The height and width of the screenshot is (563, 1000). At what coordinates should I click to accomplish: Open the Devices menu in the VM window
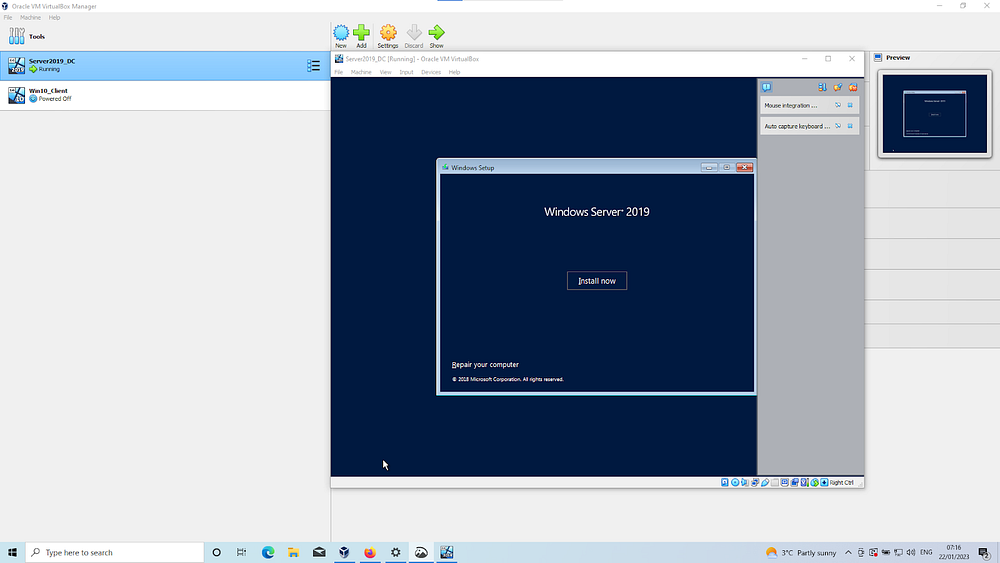point(430,72)
